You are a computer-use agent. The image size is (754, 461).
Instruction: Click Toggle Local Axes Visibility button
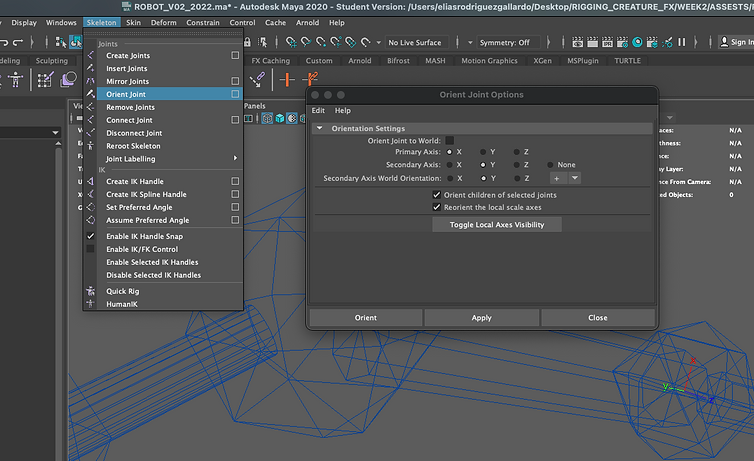click(497, 224)
